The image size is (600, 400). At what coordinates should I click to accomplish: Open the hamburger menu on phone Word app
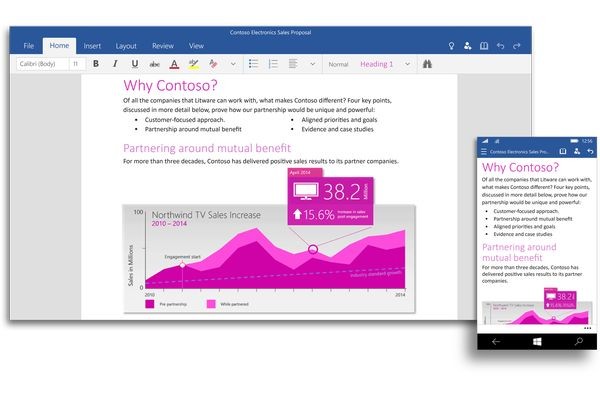pos(484,152)
